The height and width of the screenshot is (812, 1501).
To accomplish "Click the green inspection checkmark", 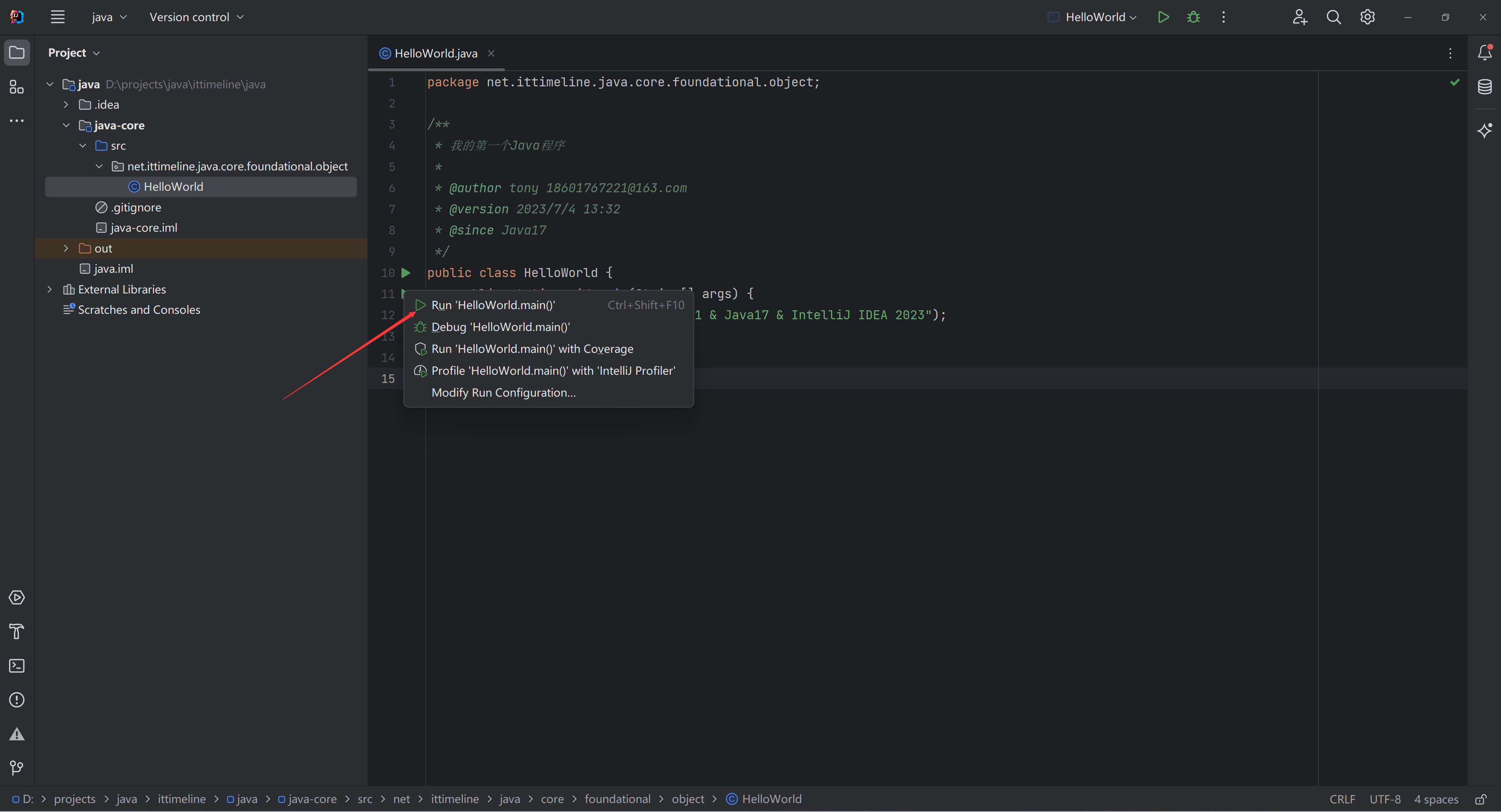I will [x=1455, y=82].
